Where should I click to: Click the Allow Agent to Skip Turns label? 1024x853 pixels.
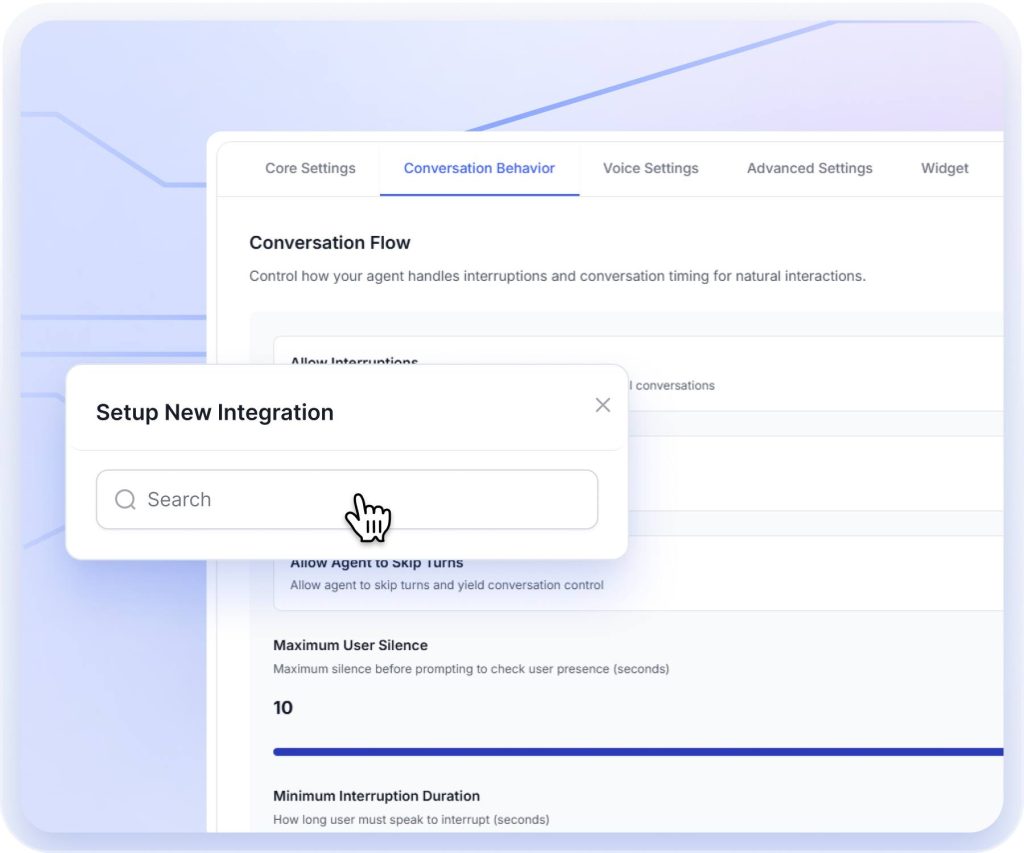[x=377, y=564]
